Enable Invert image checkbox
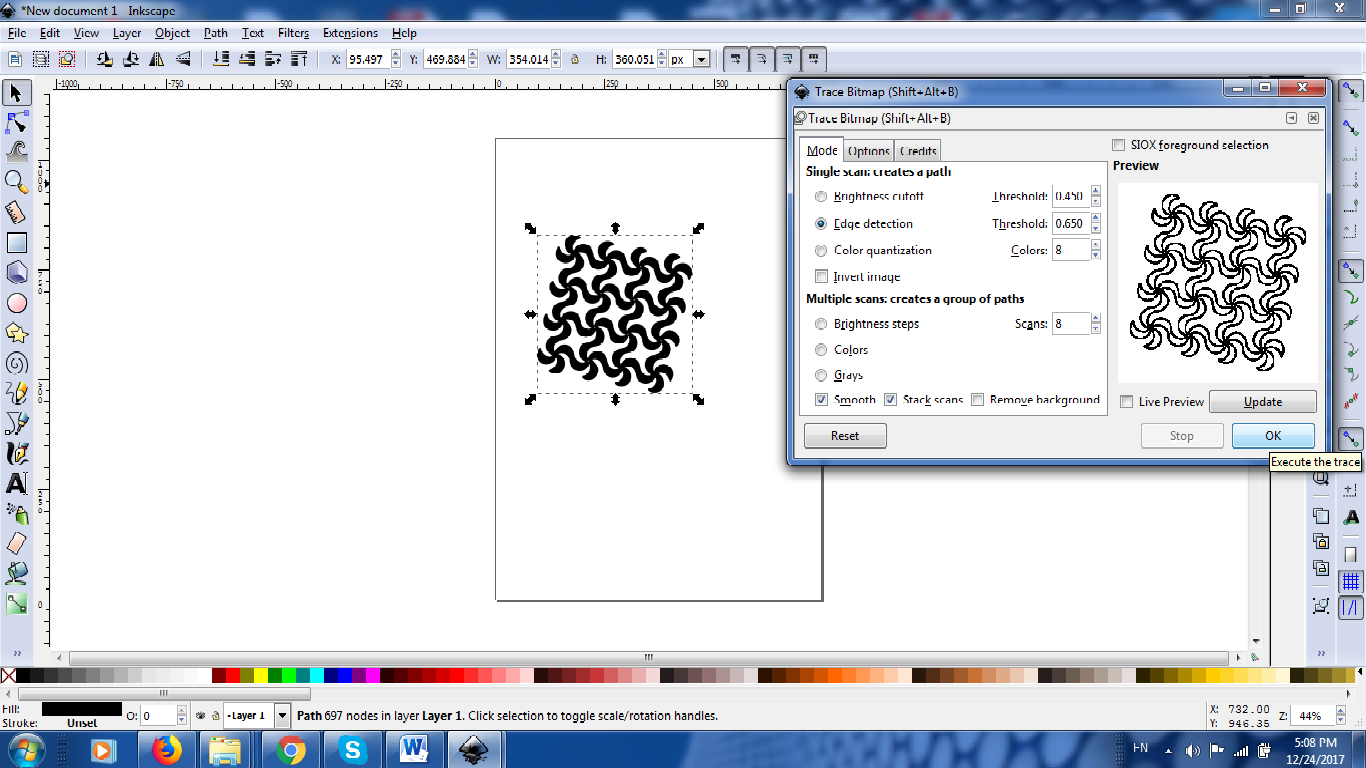This screenshot has height=768, width=1366. tap(821, 277)
